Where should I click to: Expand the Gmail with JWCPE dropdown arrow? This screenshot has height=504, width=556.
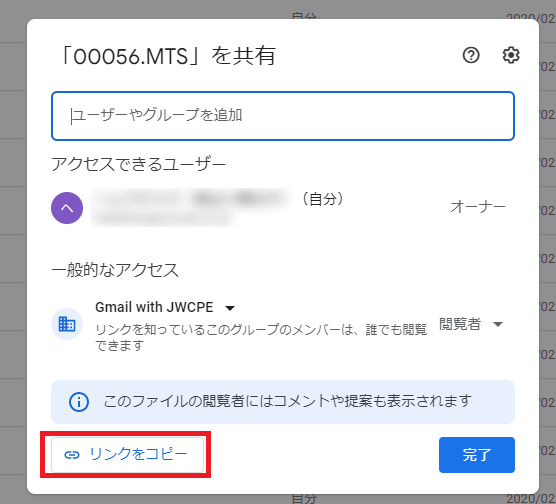point(230,308)
